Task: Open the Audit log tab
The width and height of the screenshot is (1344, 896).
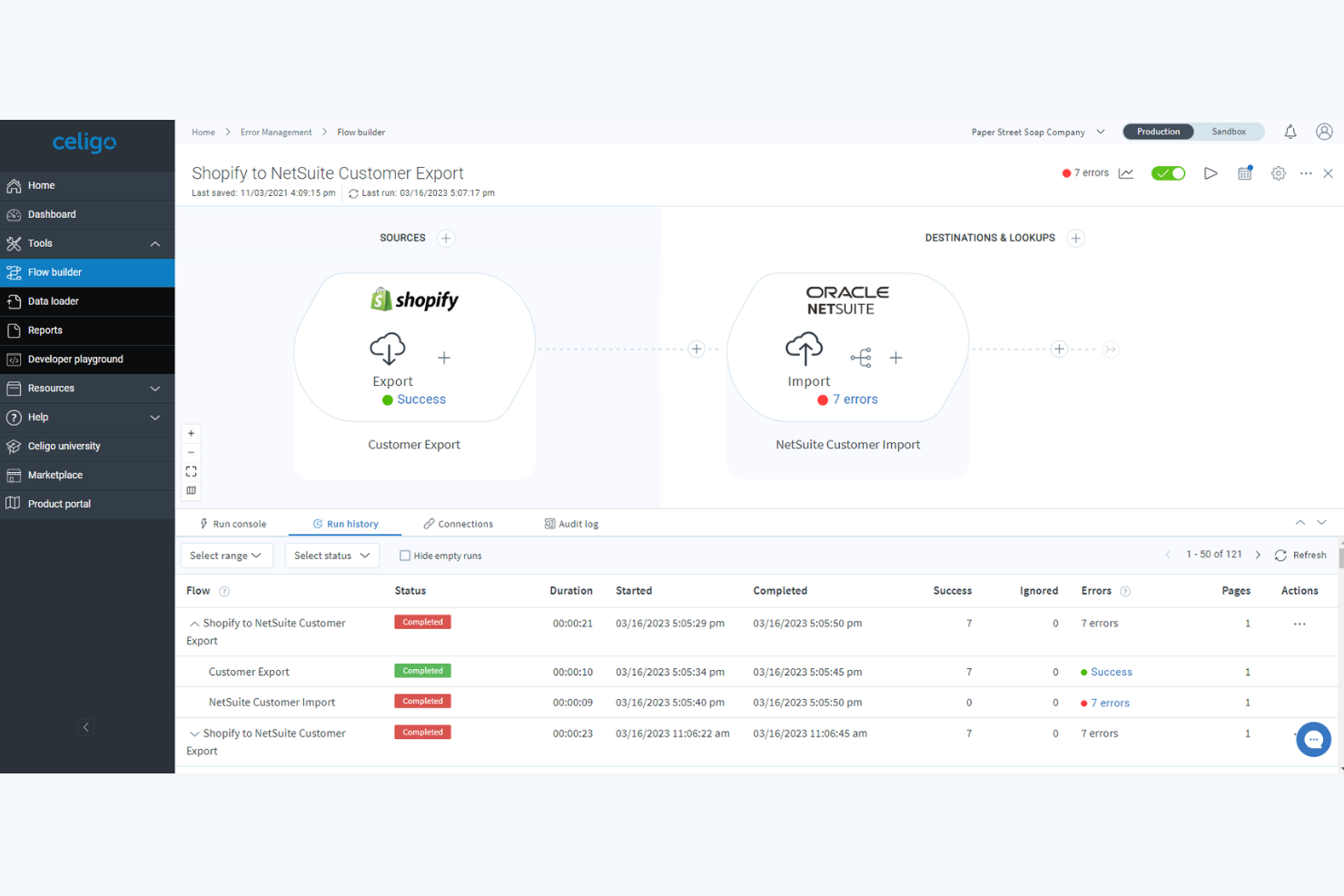Action: point(571,524)
